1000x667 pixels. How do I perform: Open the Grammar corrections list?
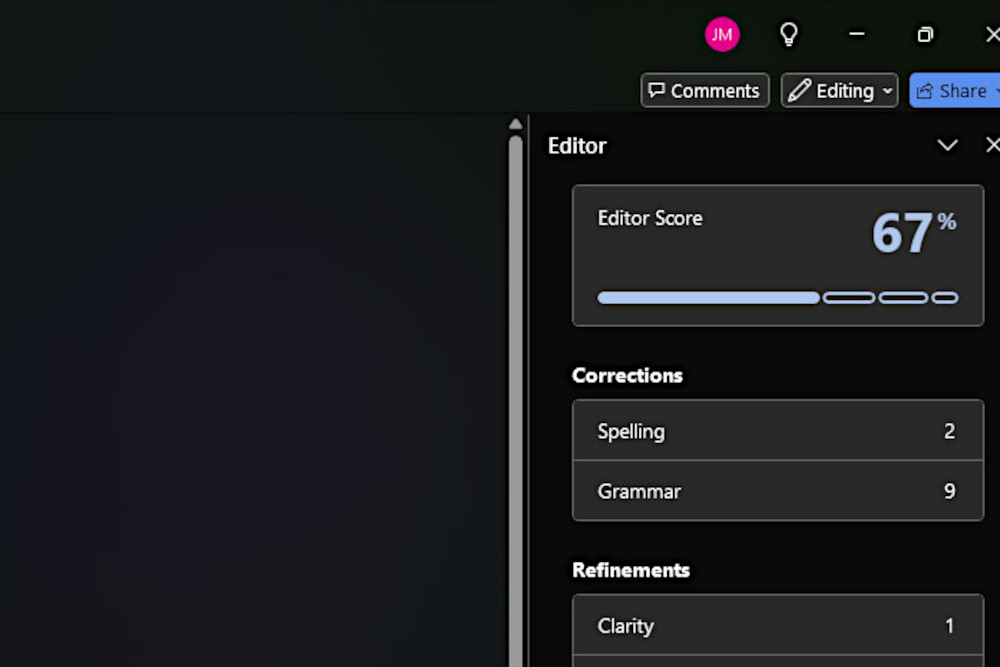(778, 491)
